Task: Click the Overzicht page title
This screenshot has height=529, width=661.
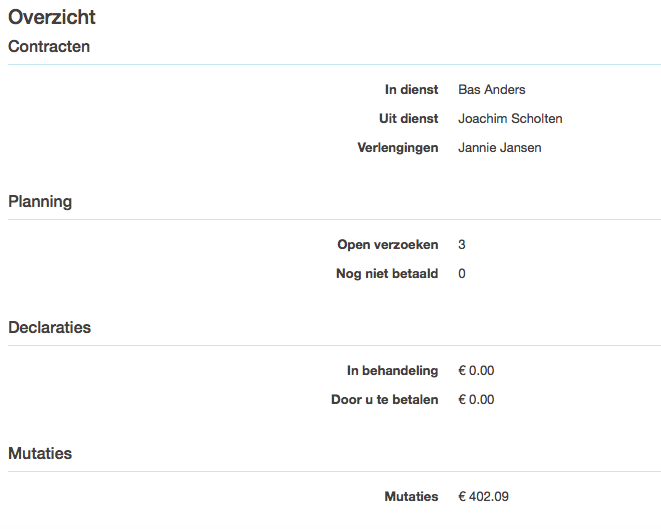Action: [x=52, y=17]
